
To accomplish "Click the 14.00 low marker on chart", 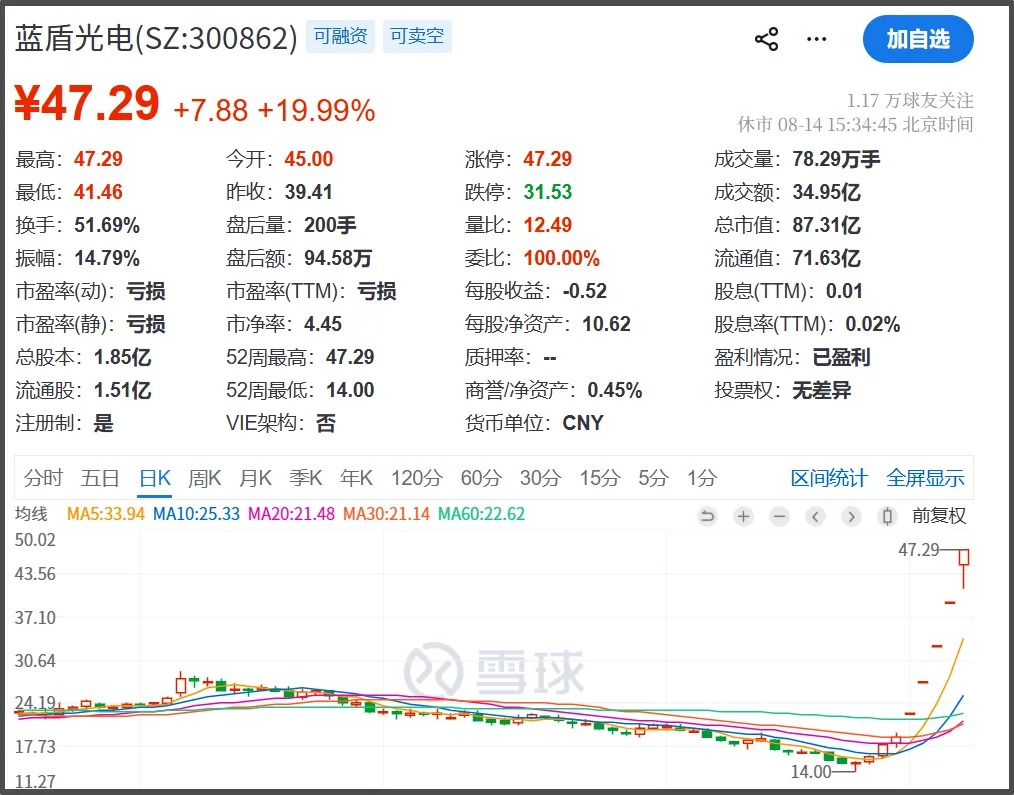I will pos(811,772).
